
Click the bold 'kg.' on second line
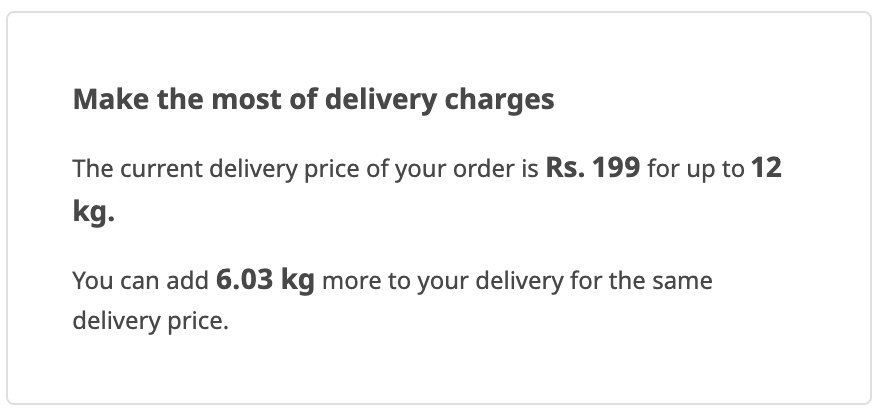click(94, 212)
